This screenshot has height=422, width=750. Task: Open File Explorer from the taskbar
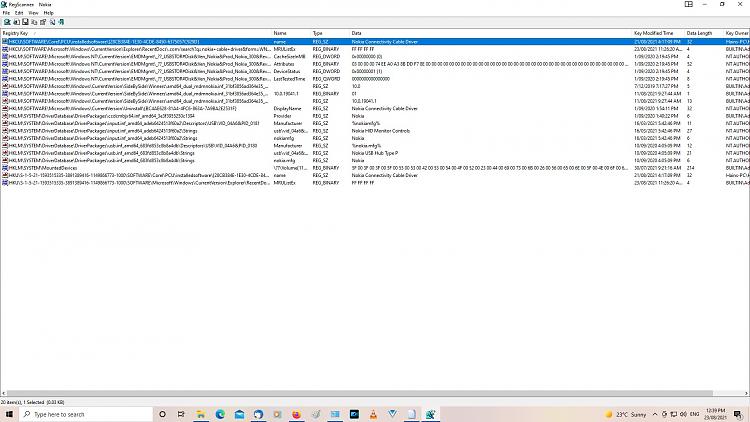pos(201,414)
